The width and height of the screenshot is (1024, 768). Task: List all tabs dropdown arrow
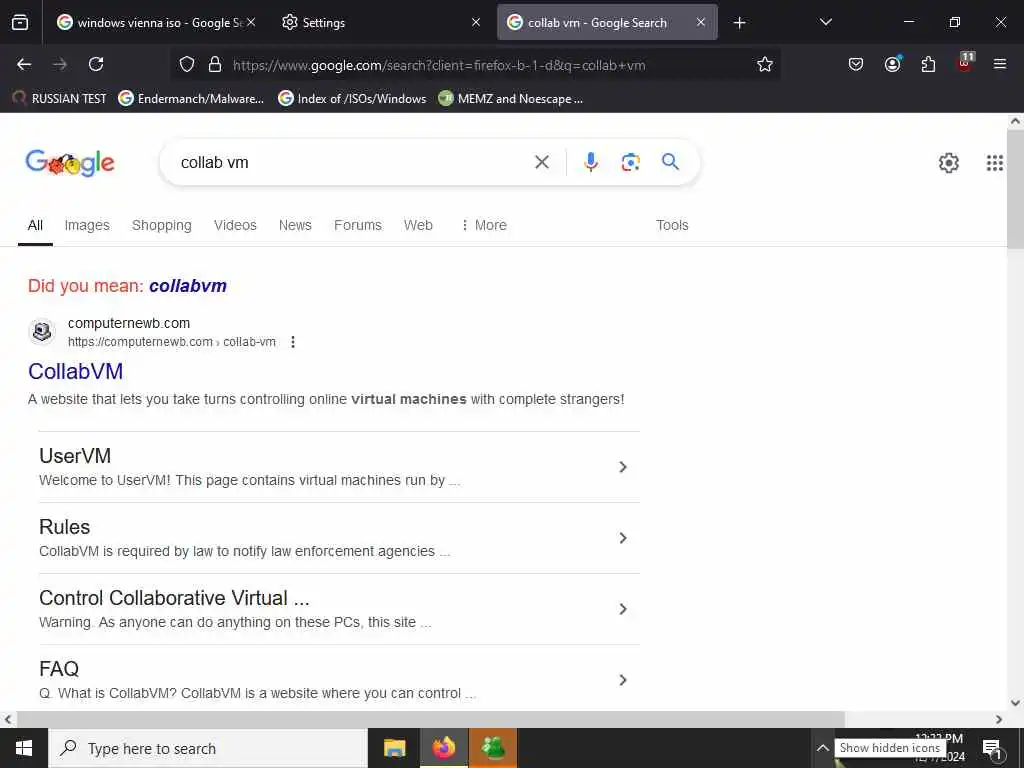(x=825, y=22)
